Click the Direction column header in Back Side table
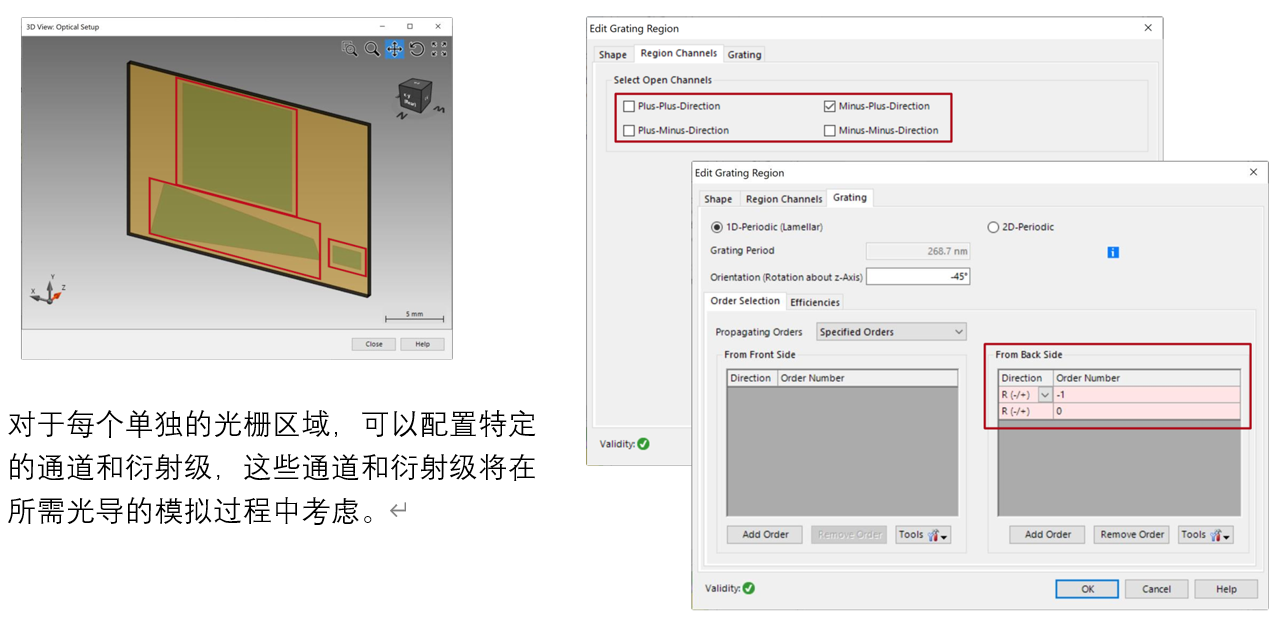The image size is (1279, 624). [x=1026, y=378]
